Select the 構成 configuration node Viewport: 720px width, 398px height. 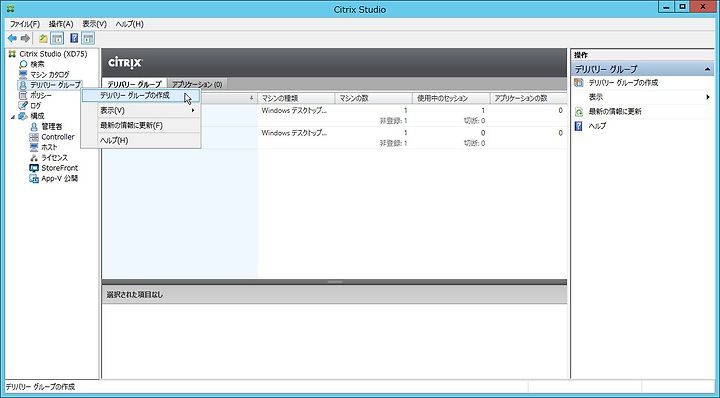tap(37, 116)
